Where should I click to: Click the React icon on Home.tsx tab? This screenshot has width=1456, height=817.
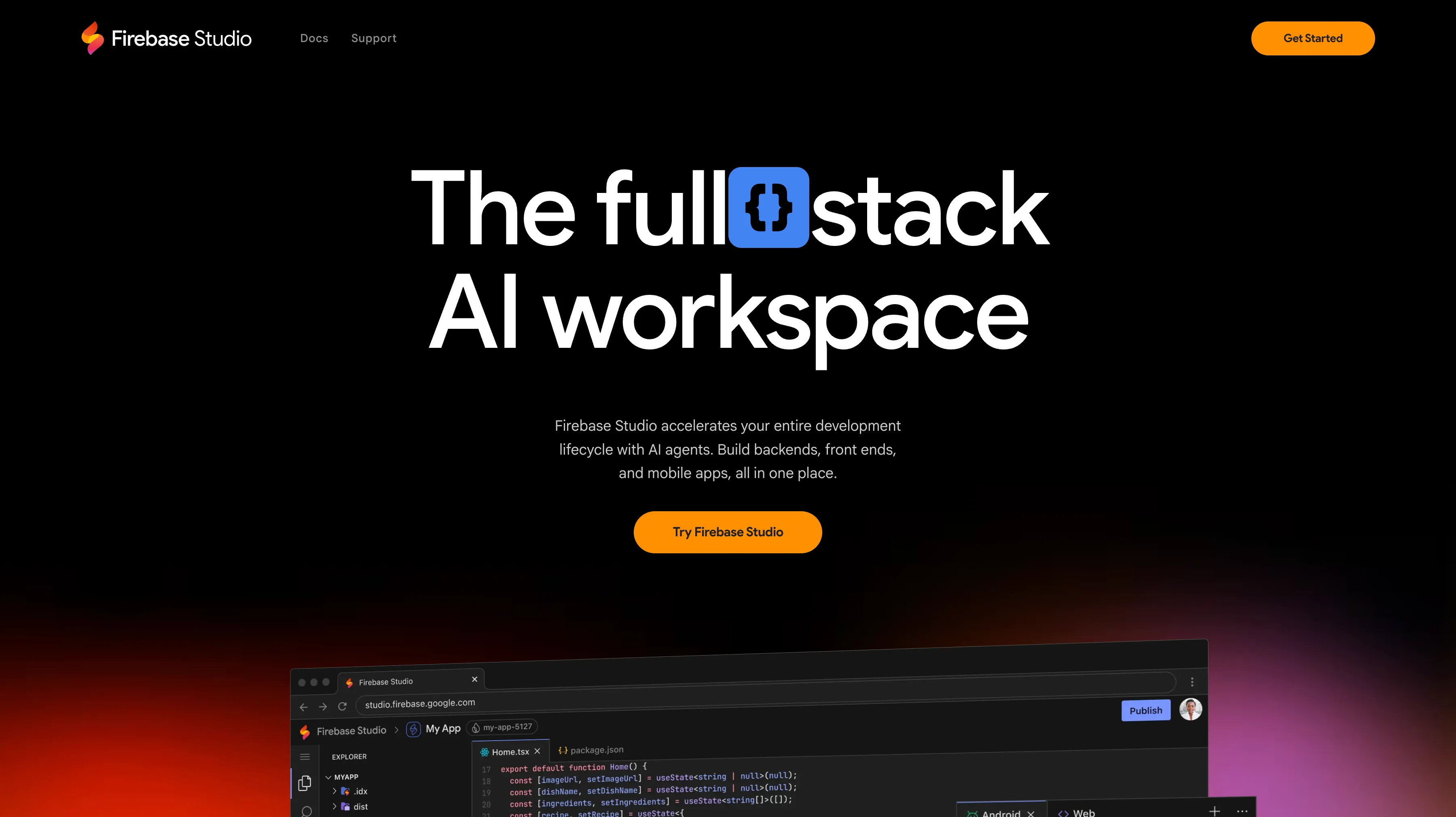click(x=485, y=752)
